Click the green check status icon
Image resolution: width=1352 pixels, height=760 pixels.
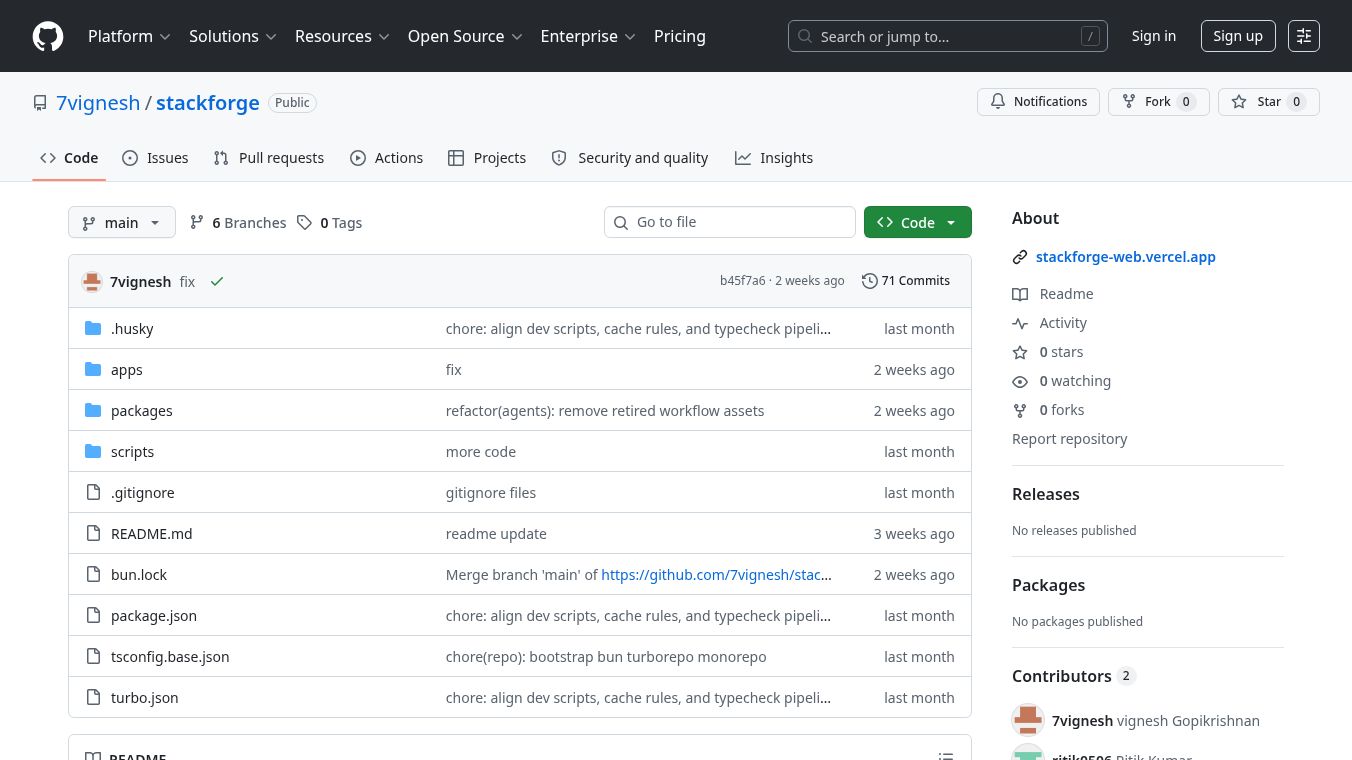point(217,282)
